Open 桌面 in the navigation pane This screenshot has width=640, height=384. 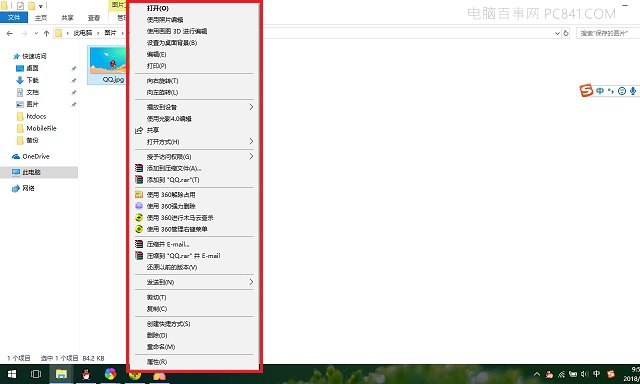pyautogui.click(x=32, y=68)
